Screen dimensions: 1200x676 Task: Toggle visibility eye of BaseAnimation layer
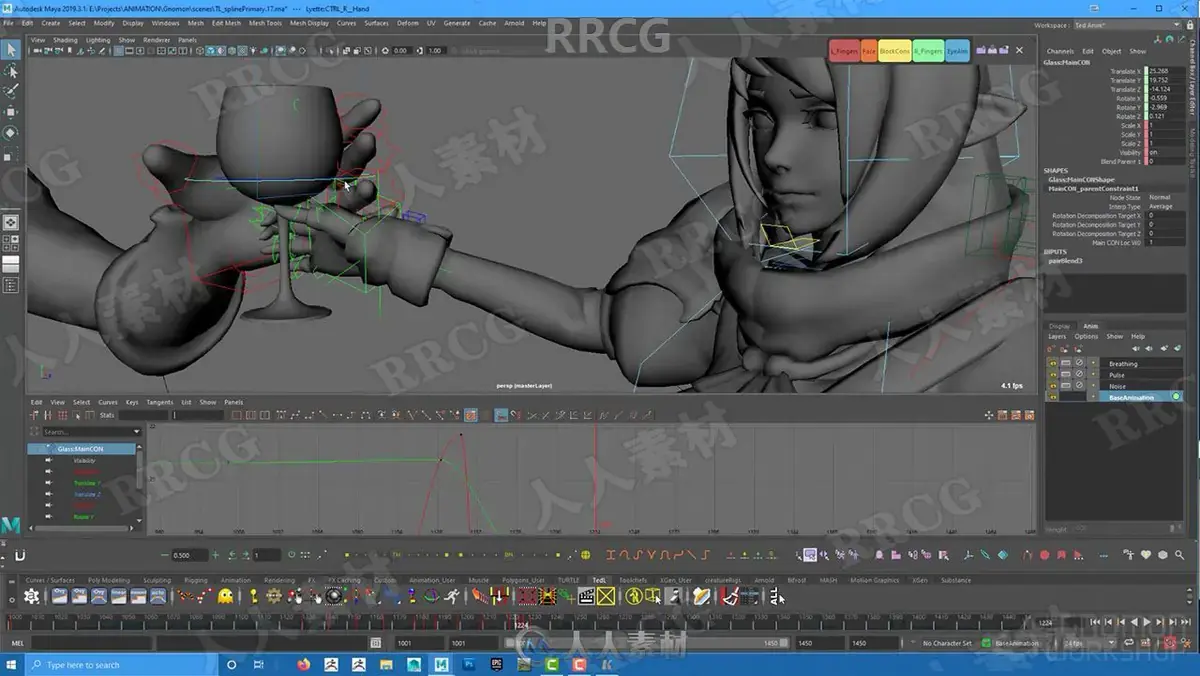pos(1053,397)
